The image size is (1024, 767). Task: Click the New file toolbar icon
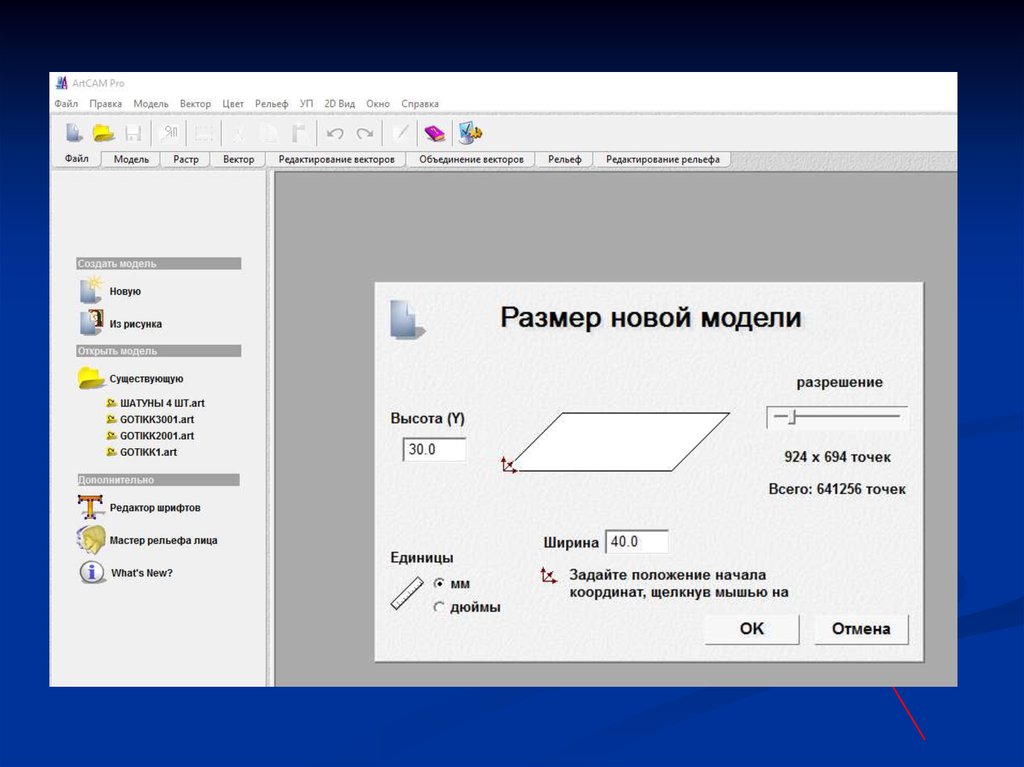(x=74, y=133)
